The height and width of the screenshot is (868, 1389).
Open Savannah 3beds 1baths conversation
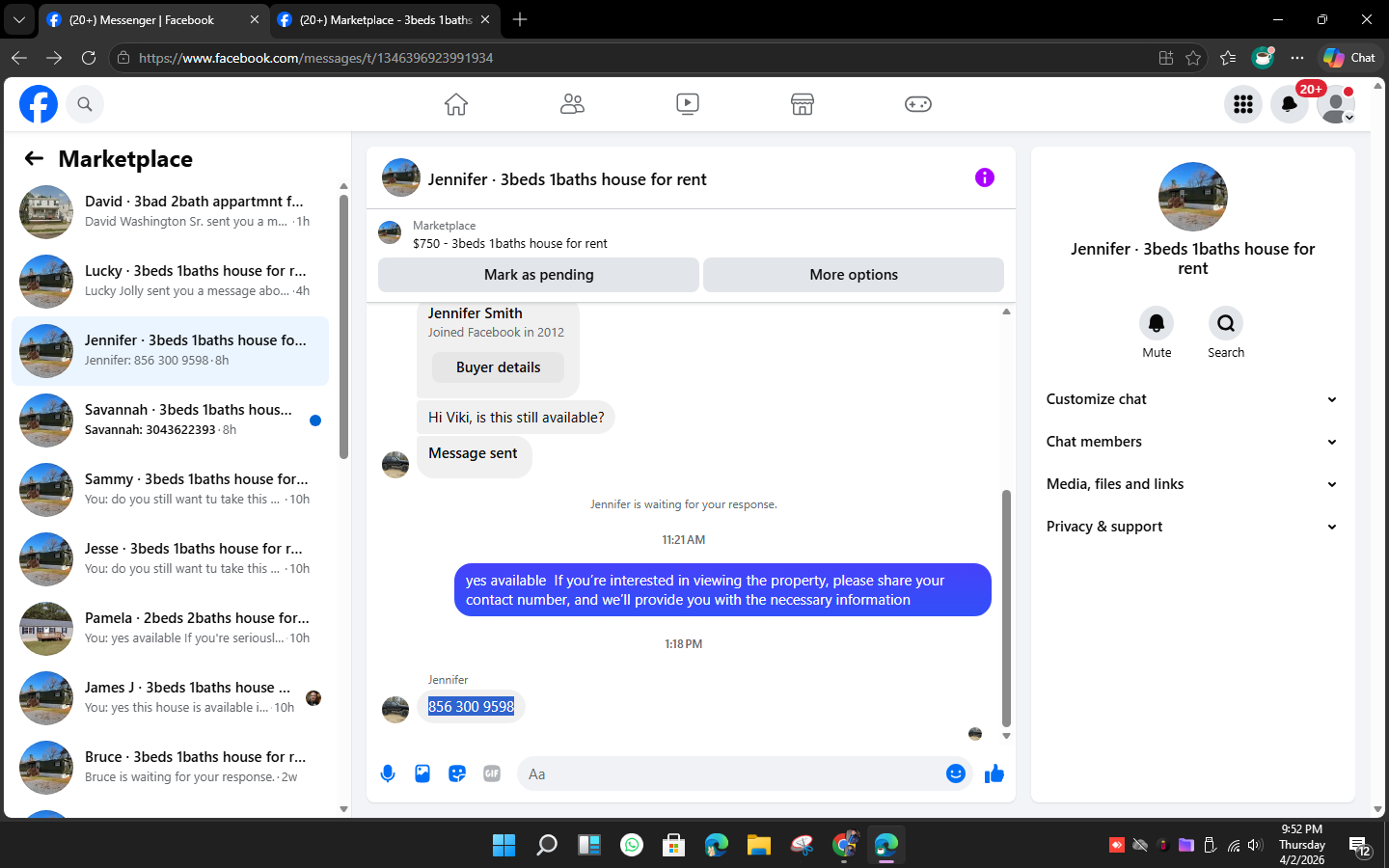(x=170, y=420)
